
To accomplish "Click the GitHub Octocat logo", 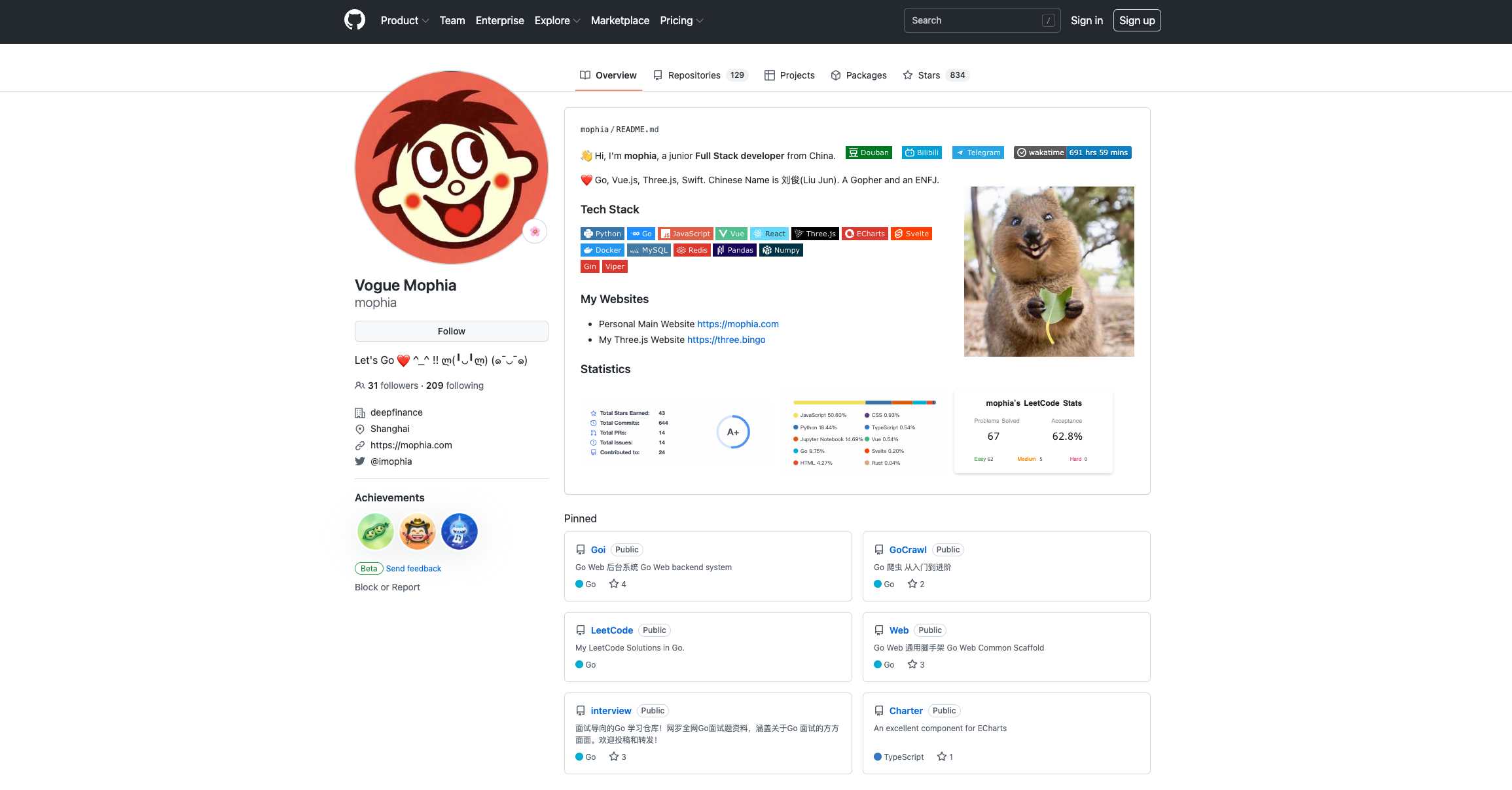I will [x=354, y=20].
